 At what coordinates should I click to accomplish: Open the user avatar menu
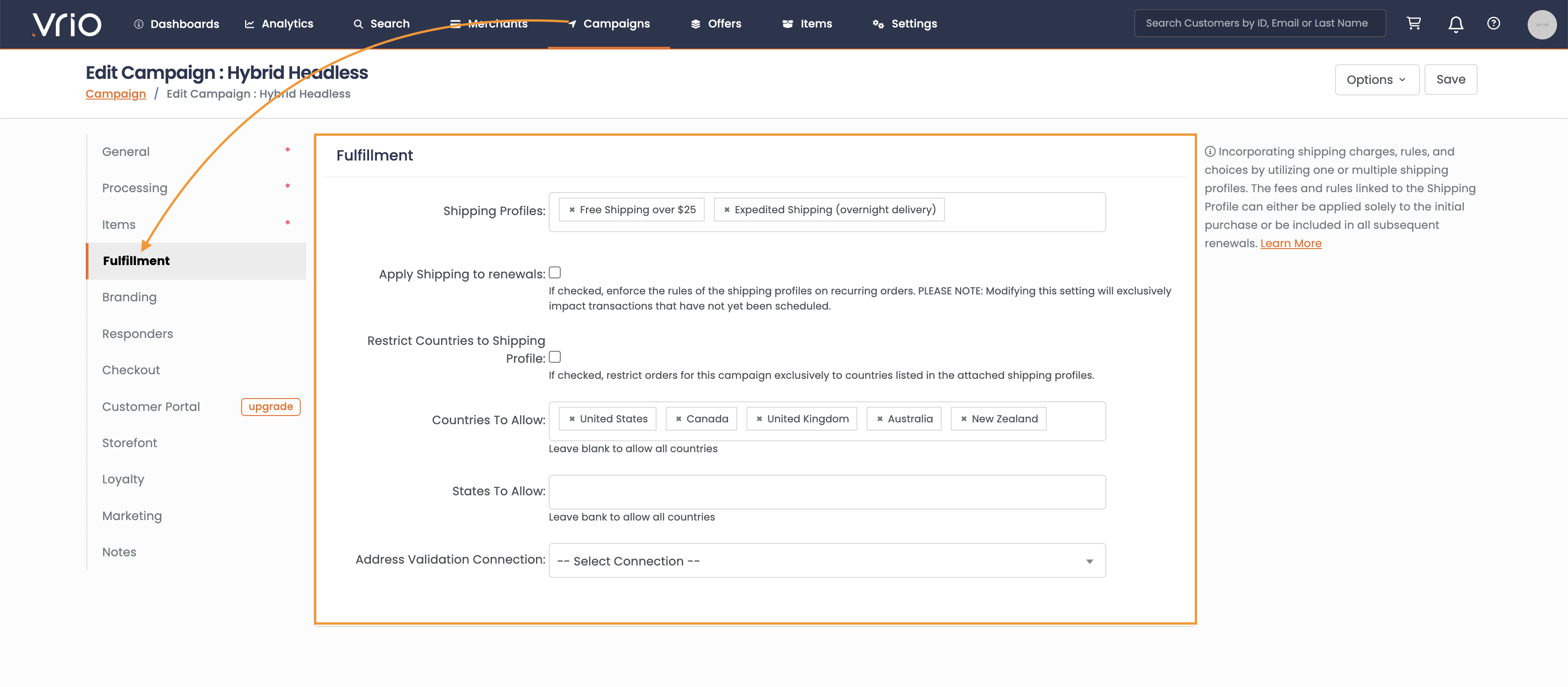pos(1541,24)
